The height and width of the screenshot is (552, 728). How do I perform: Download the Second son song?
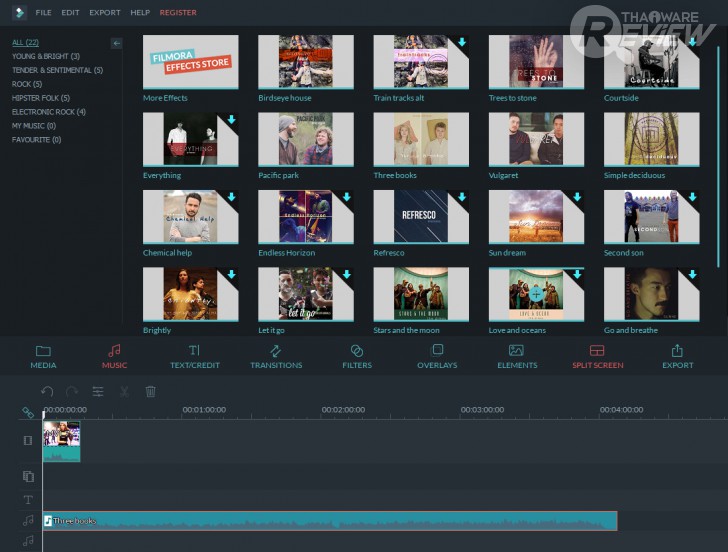pos(692,197)
